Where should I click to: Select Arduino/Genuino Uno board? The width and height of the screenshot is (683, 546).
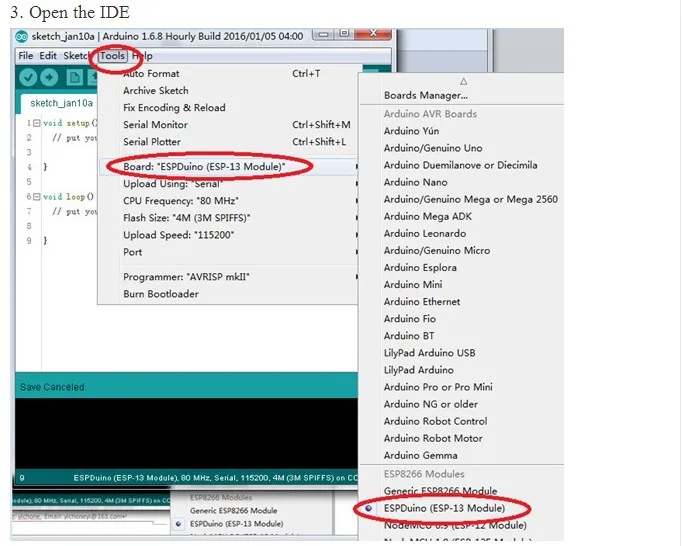tap(462, 148)
